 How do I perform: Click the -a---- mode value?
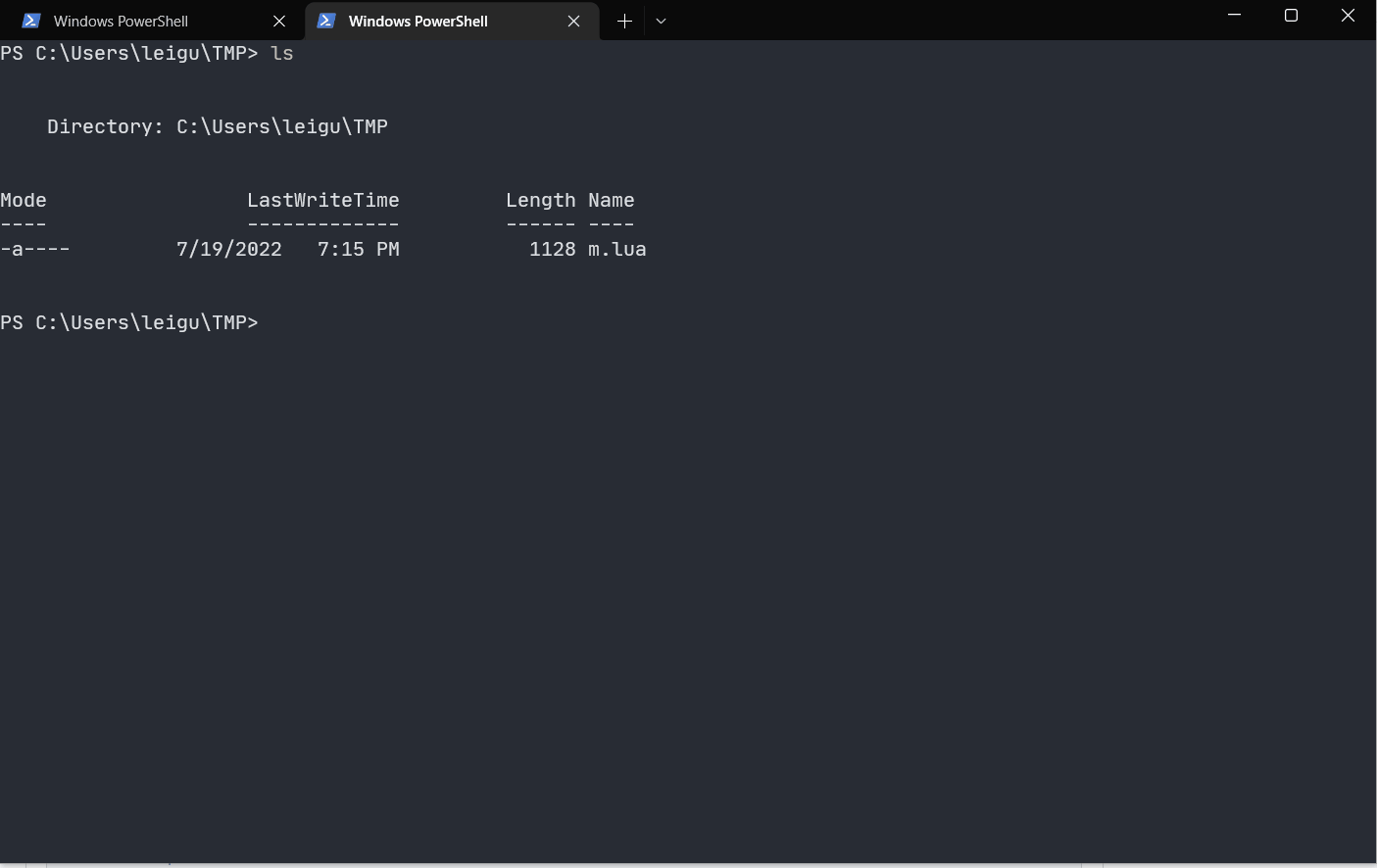tap(35, 249)
